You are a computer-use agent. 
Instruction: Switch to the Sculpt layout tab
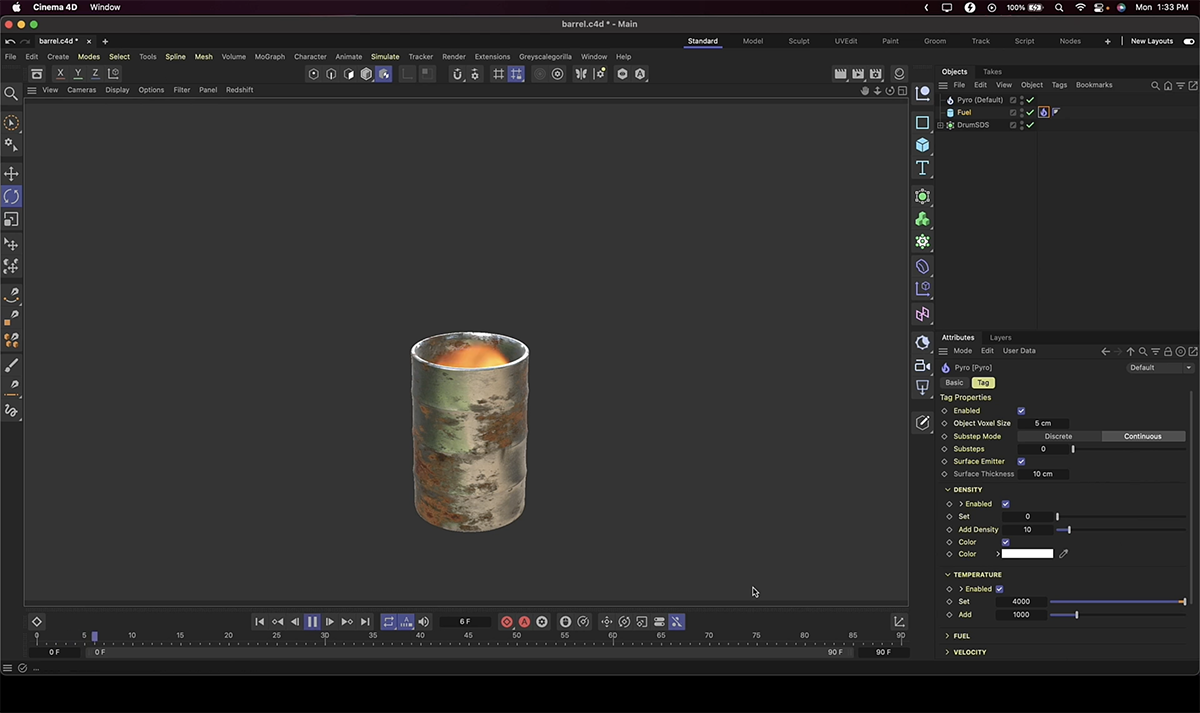[x=799, y=41]
